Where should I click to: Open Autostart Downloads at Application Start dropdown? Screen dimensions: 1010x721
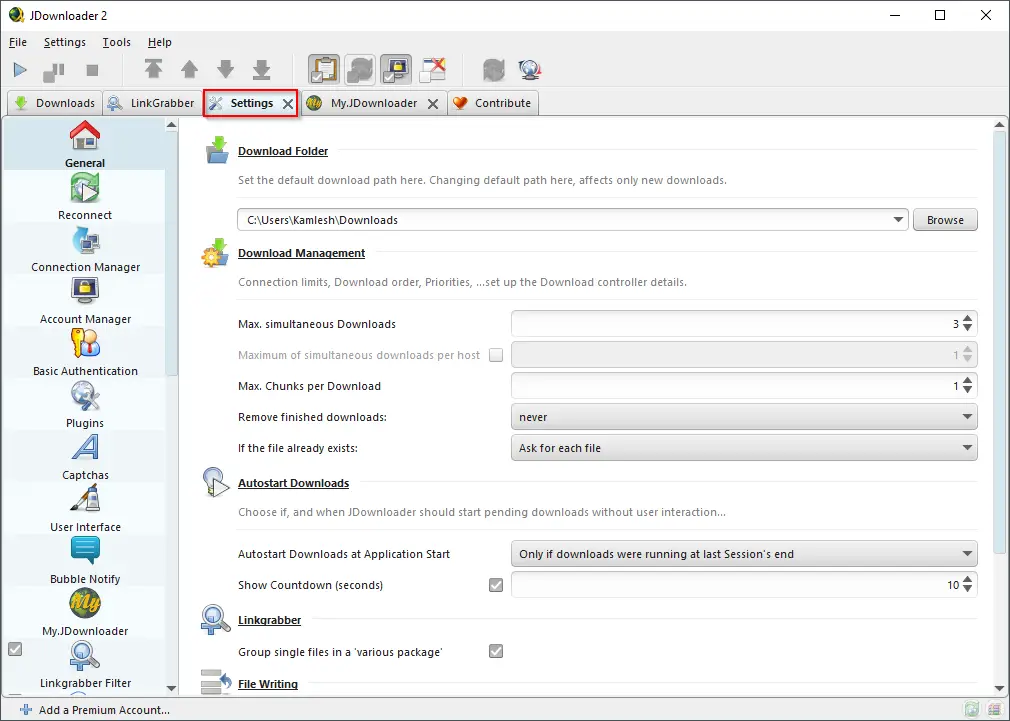click(x=744, y=553)
